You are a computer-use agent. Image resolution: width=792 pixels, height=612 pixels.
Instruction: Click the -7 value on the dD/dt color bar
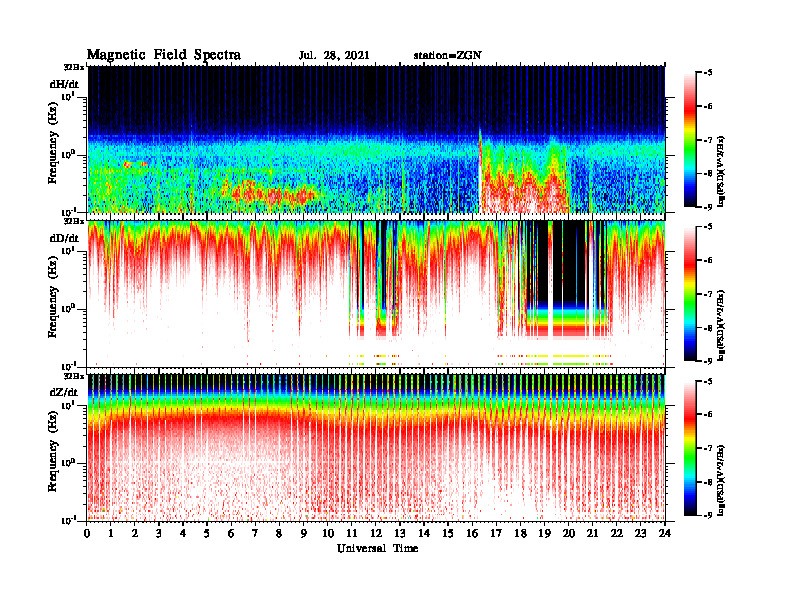pyautogui.click(x=708, y=294)
